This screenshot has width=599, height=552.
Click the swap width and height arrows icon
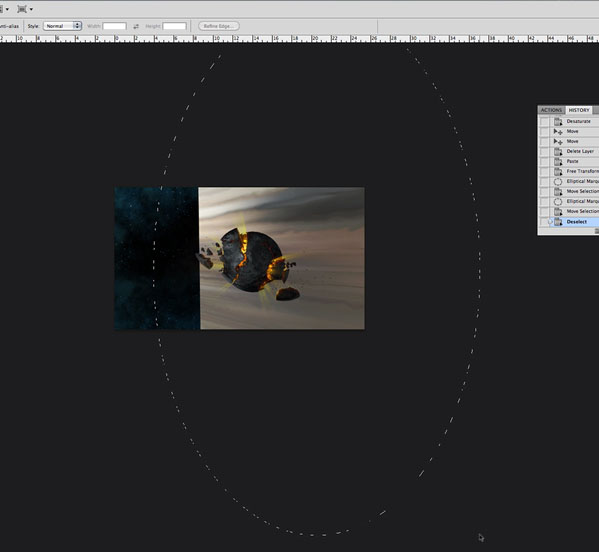click(x=136, y=26)
